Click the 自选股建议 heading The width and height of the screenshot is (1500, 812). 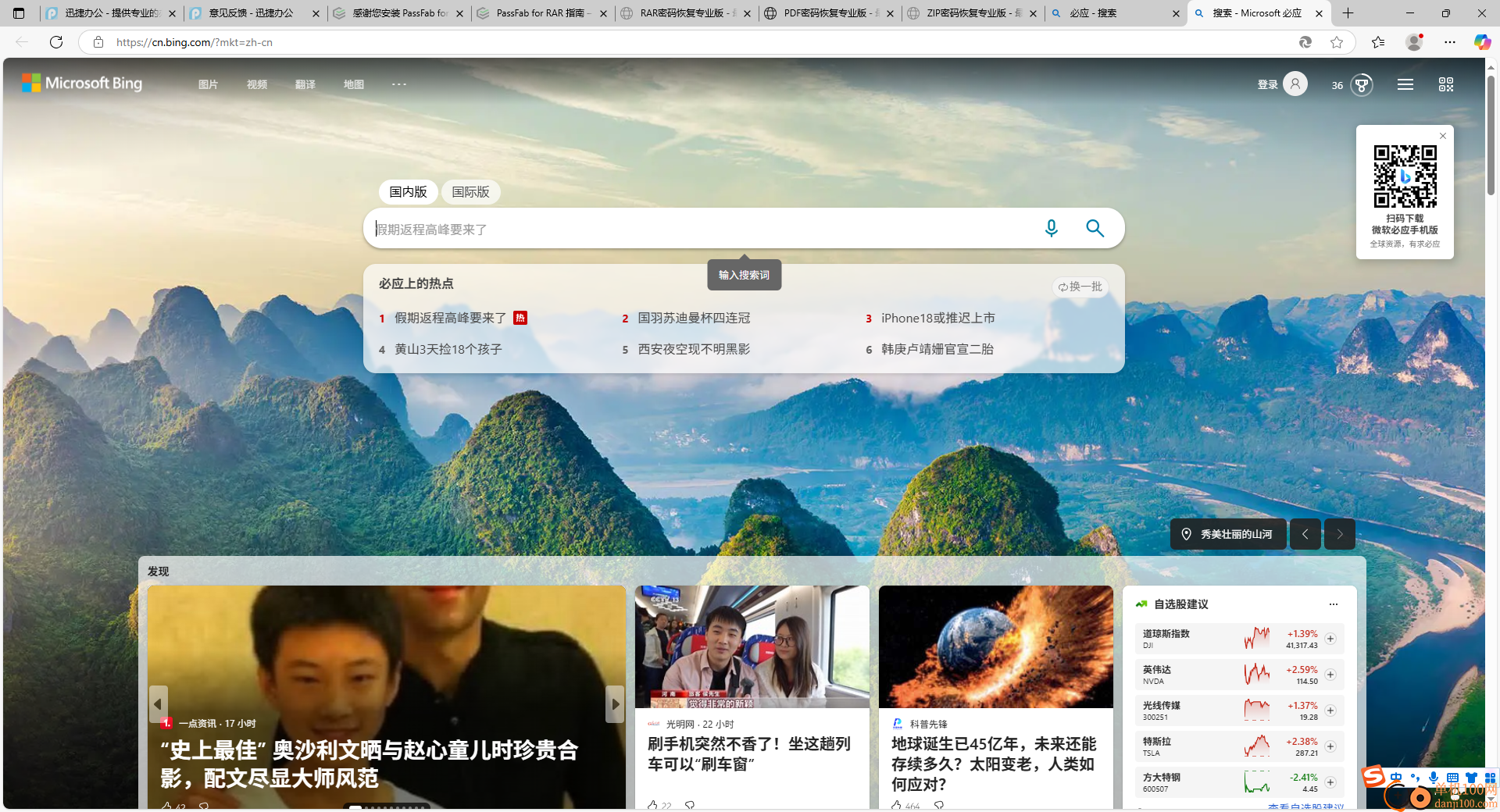tap(1180, 604)
